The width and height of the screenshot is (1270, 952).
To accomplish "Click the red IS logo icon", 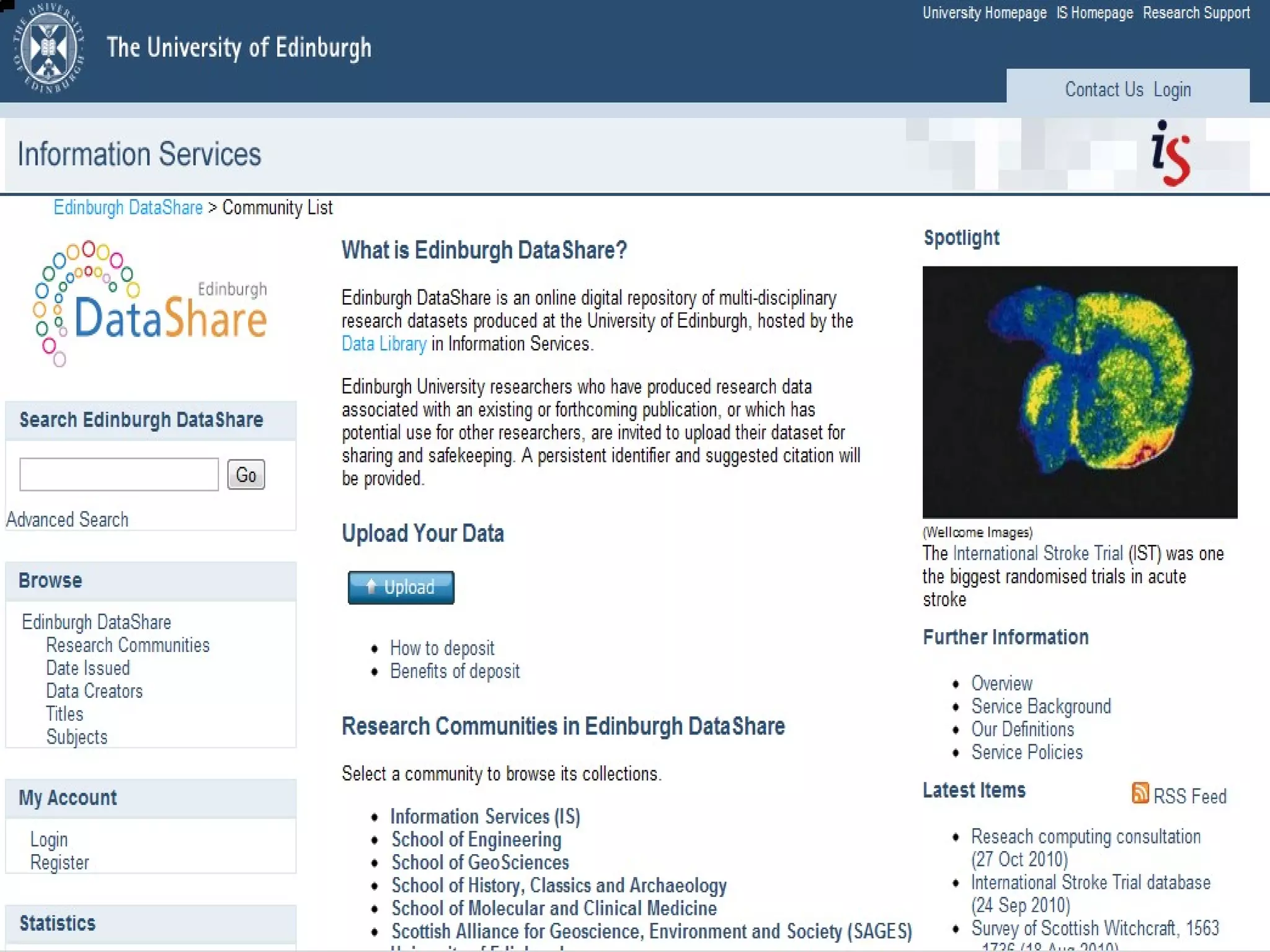I will (x=1170, y=154).
